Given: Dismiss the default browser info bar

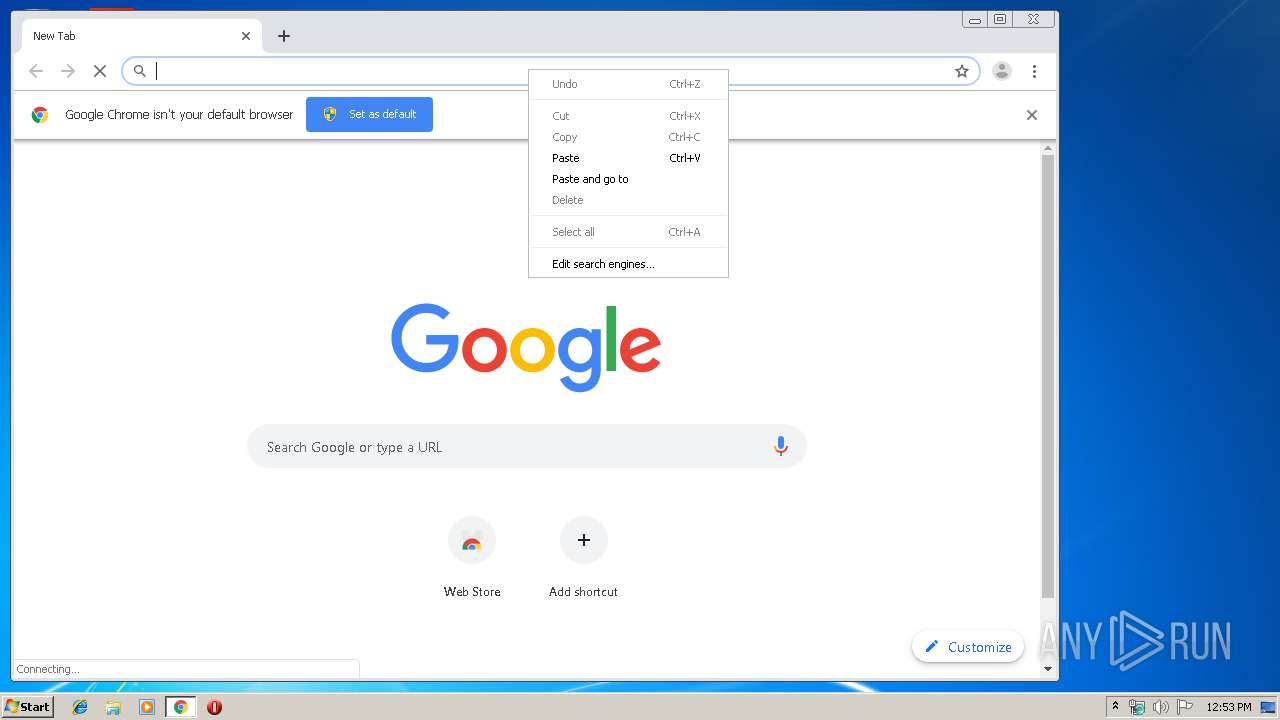Looking at the screenshot, I should pos(1032,115).
